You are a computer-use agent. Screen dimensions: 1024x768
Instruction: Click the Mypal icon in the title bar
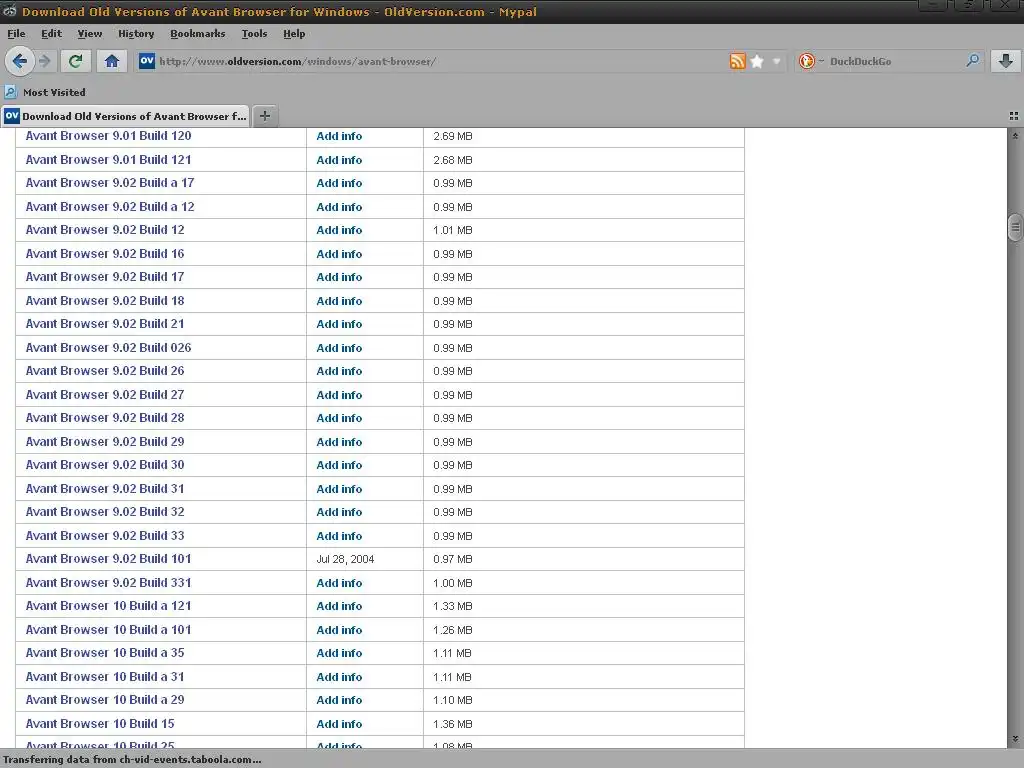point(10,11)
